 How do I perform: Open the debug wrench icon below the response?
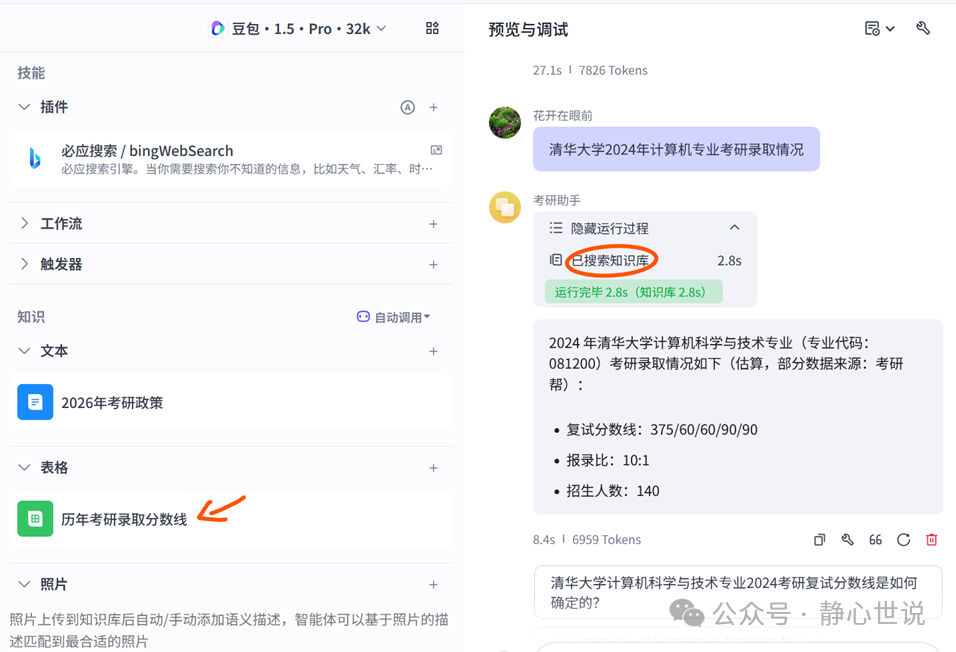coord(847,539)
